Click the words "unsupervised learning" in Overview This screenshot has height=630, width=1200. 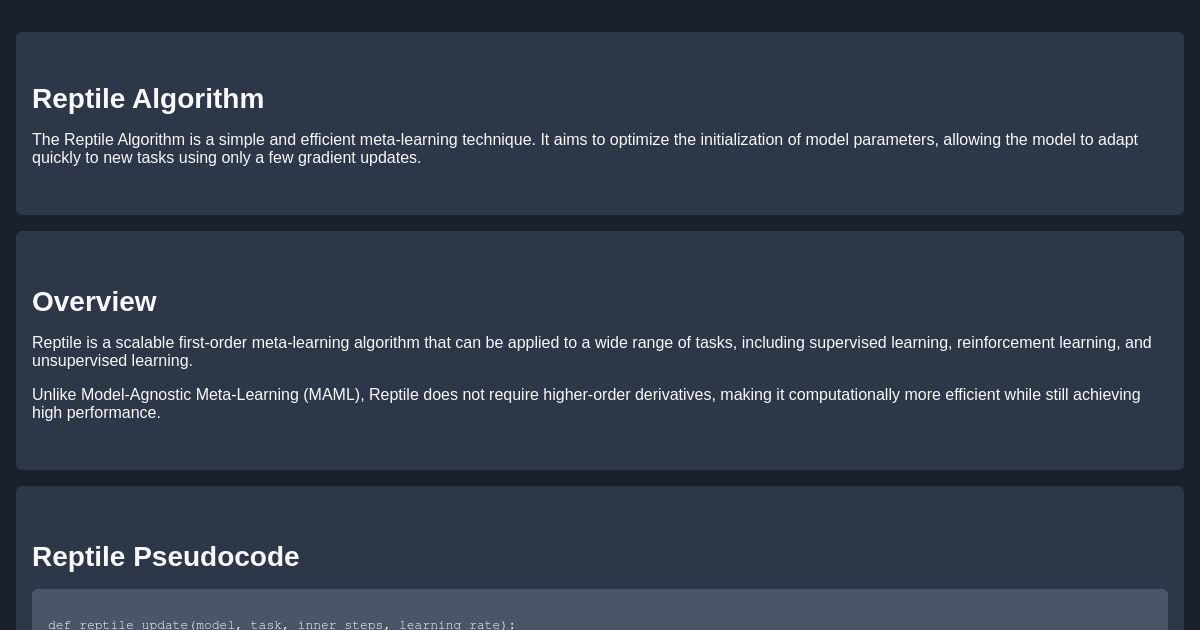click(x=110, y=361)
